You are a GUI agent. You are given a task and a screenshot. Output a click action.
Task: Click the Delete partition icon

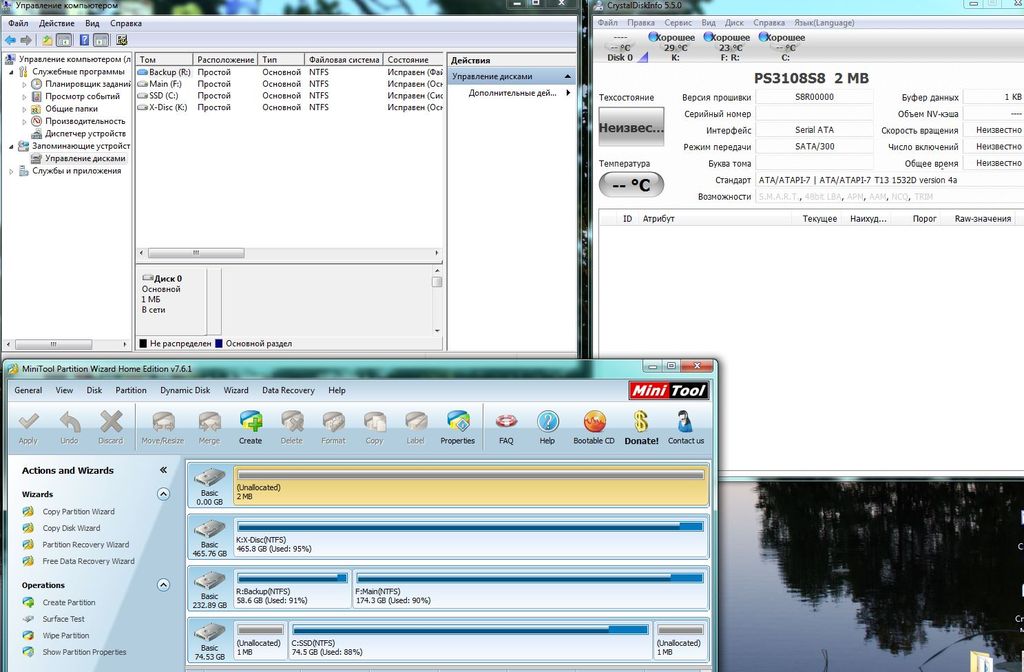(291, 423)
